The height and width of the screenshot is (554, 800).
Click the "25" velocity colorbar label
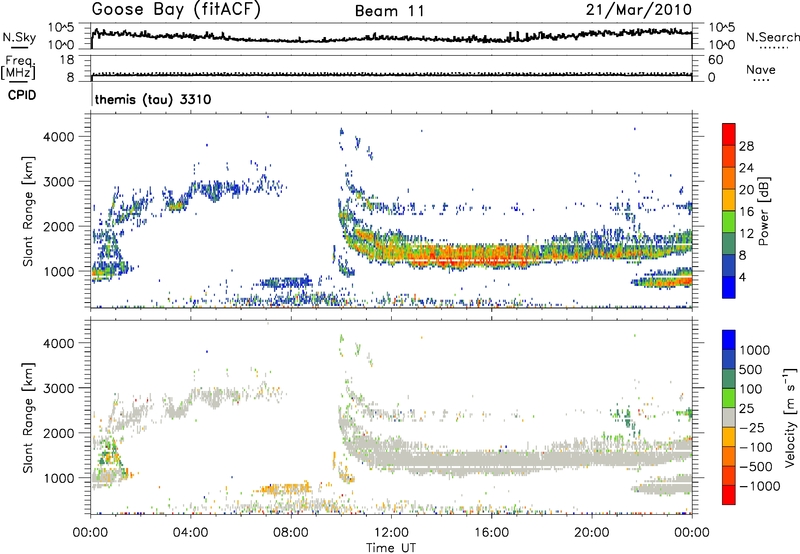pyautogui.click(x=746, y=409)
